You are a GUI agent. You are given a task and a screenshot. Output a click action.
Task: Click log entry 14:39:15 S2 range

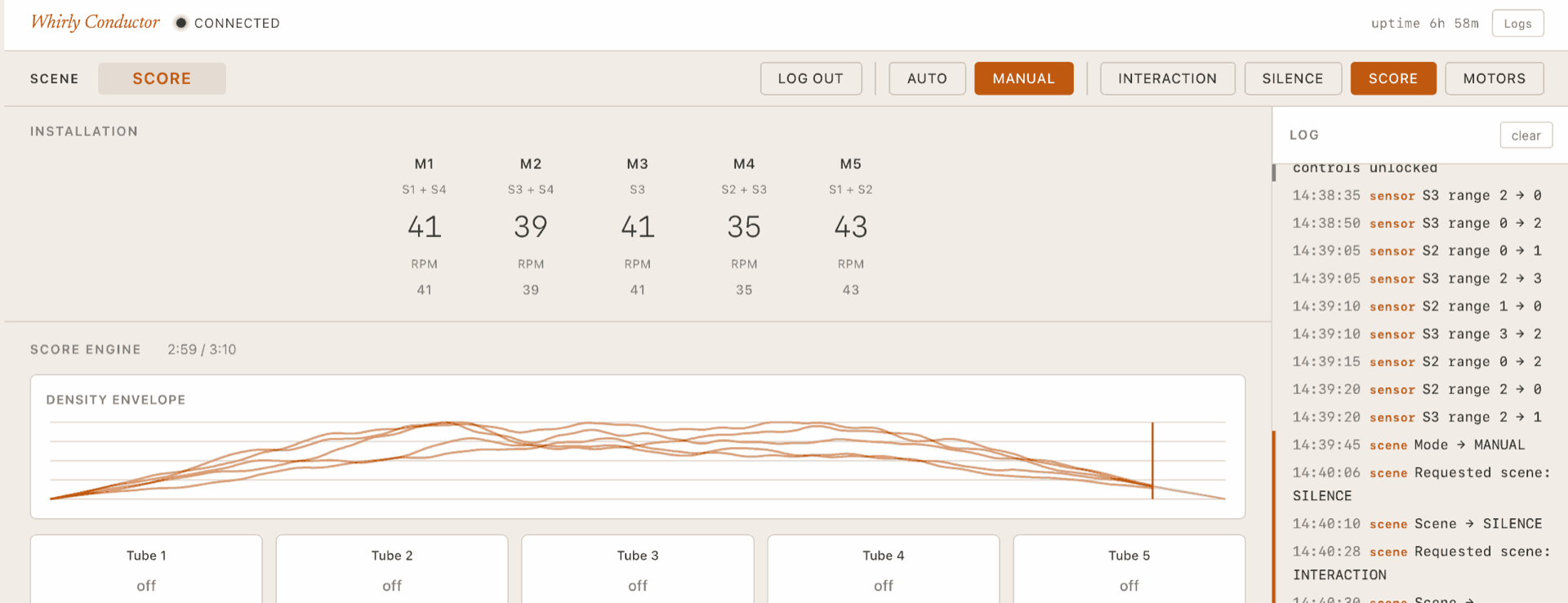point(1417,361)
